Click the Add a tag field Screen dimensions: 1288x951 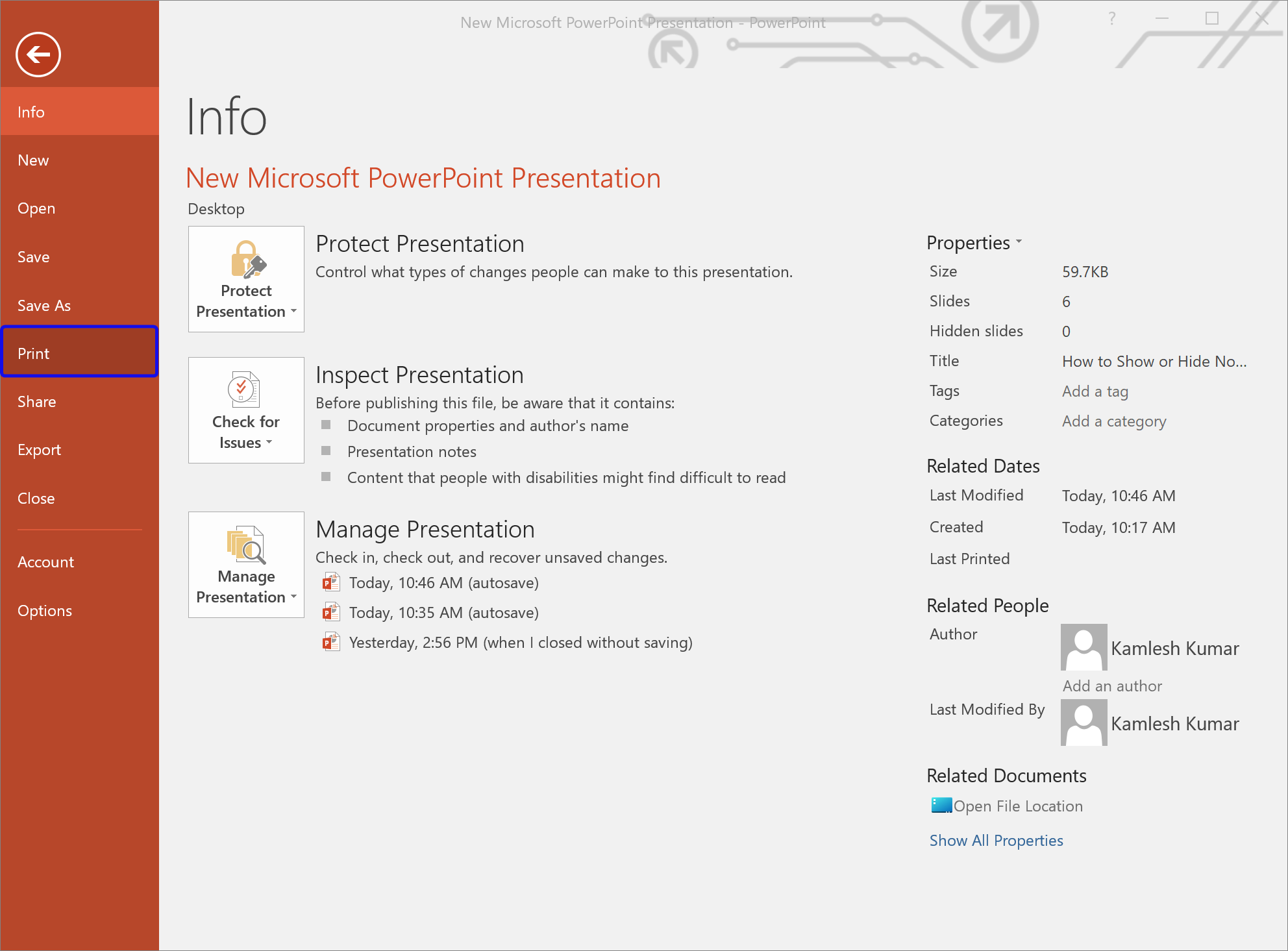[1095, 391]
